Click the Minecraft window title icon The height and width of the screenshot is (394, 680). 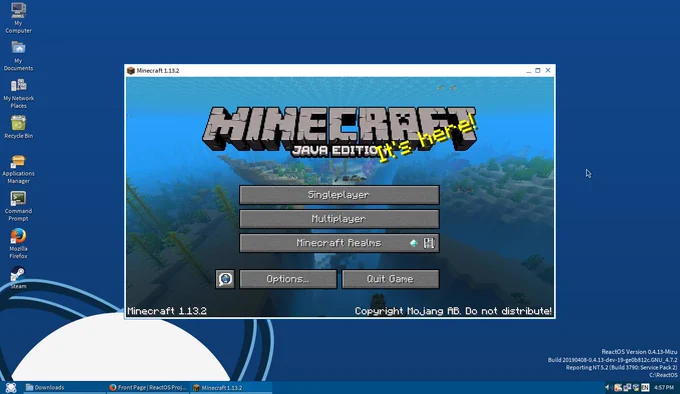click(131, 70)
